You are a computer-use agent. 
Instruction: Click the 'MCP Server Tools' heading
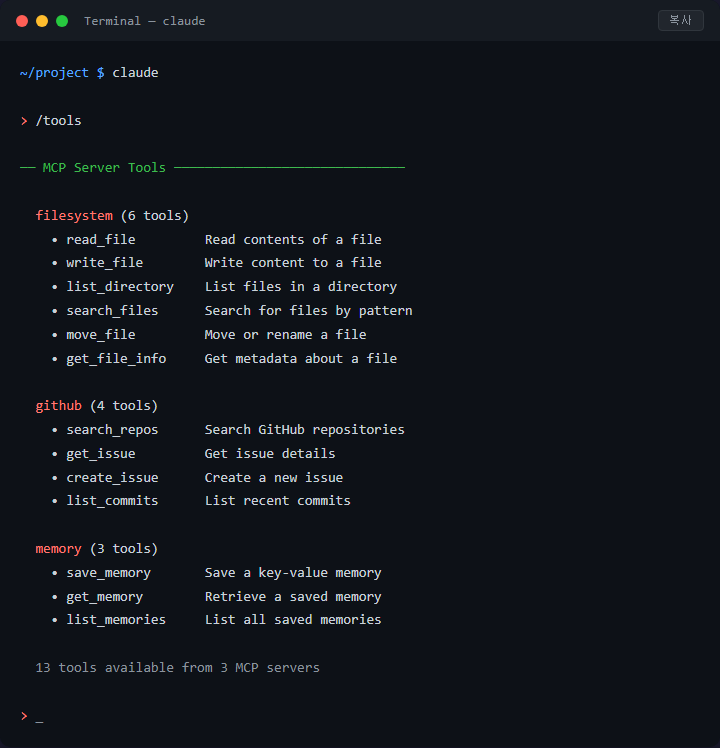pyautogui.click(x=104, y=167)
